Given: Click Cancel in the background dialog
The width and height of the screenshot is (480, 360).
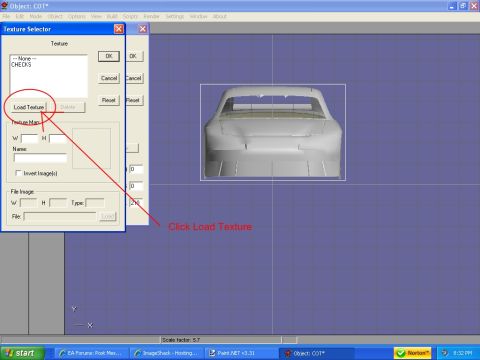Looking at the screenshot, I should tap(134, 78).
